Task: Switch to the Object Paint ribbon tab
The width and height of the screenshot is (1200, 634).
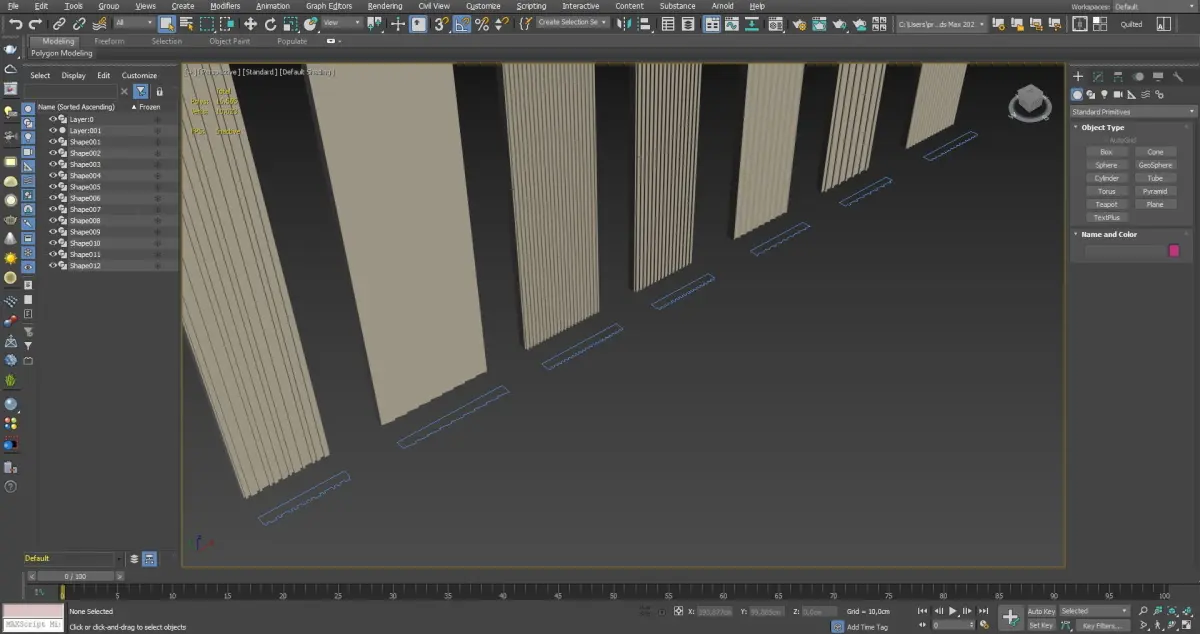Action: (x=230, y=41)
